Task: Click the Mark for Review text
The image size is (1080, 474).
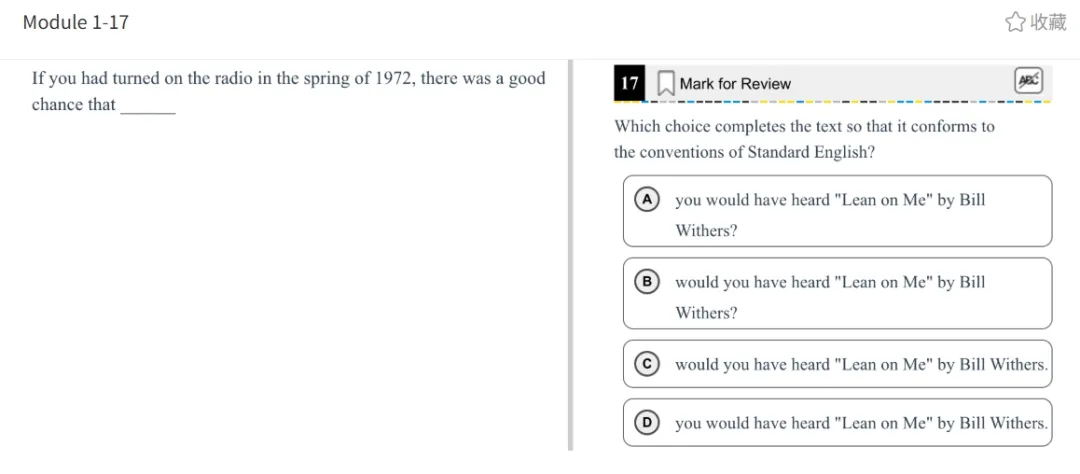Action: 735,84
